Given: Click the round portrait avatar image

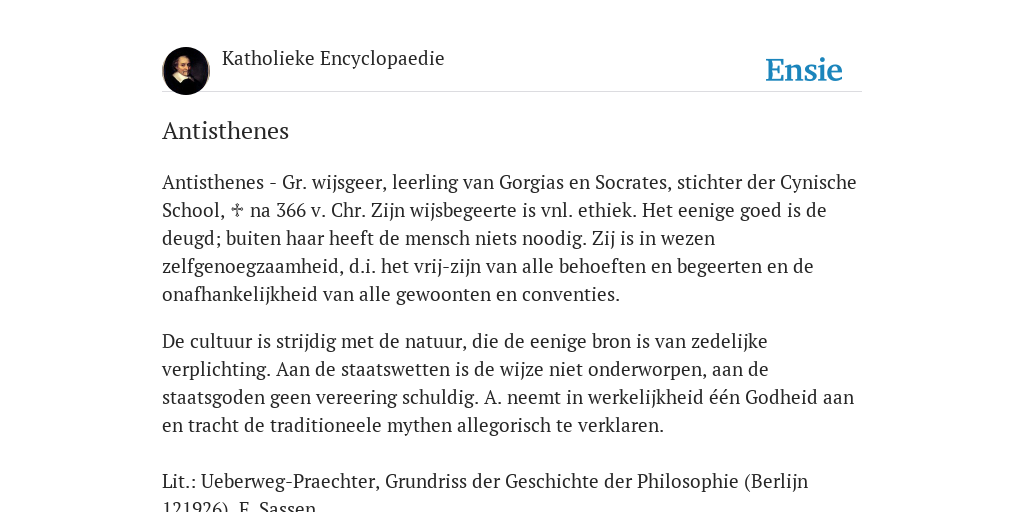Looking at the screenshot, I should tap(186, 71).
